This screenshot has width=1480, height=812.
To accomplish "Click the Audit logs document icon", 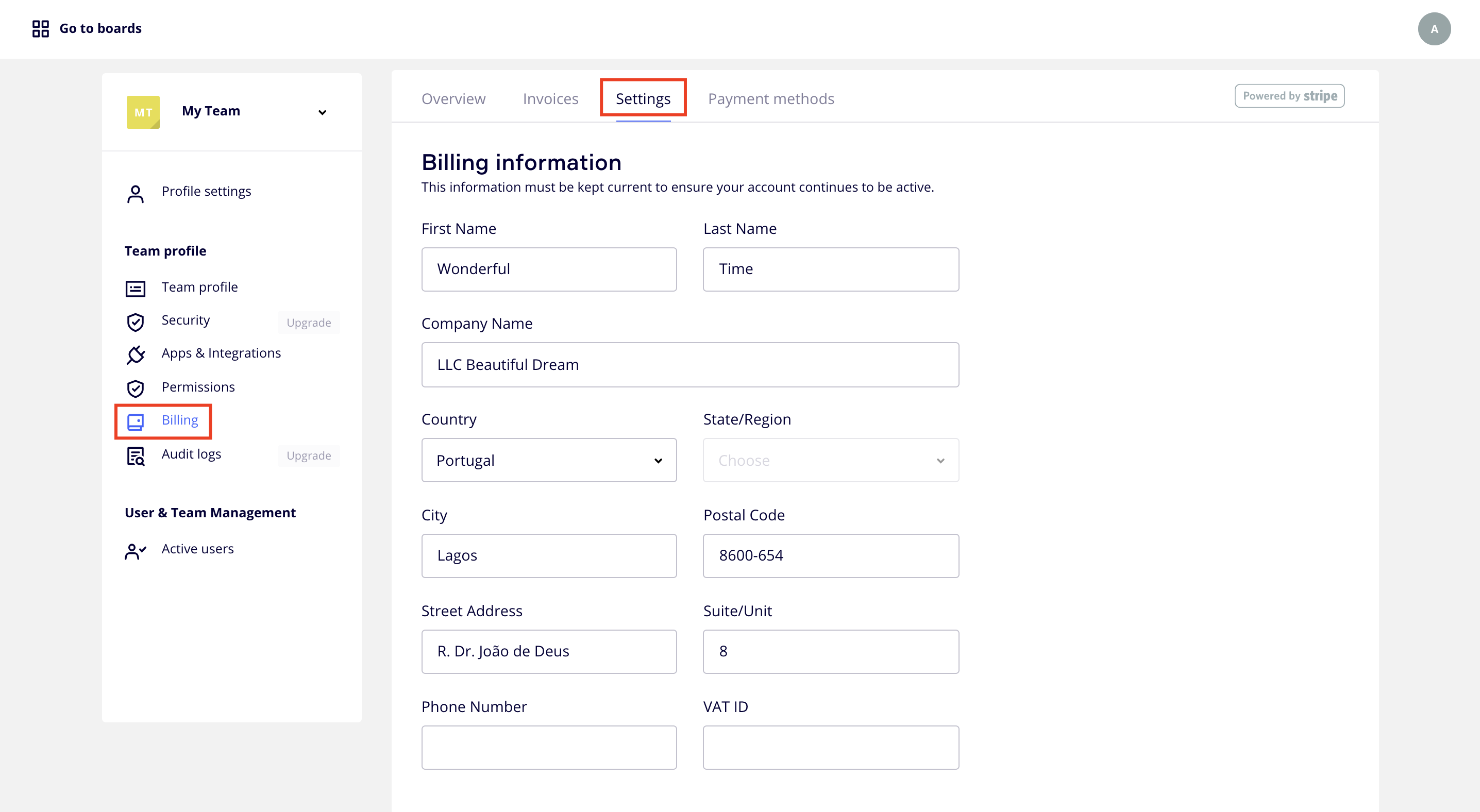I will (136, 456).
